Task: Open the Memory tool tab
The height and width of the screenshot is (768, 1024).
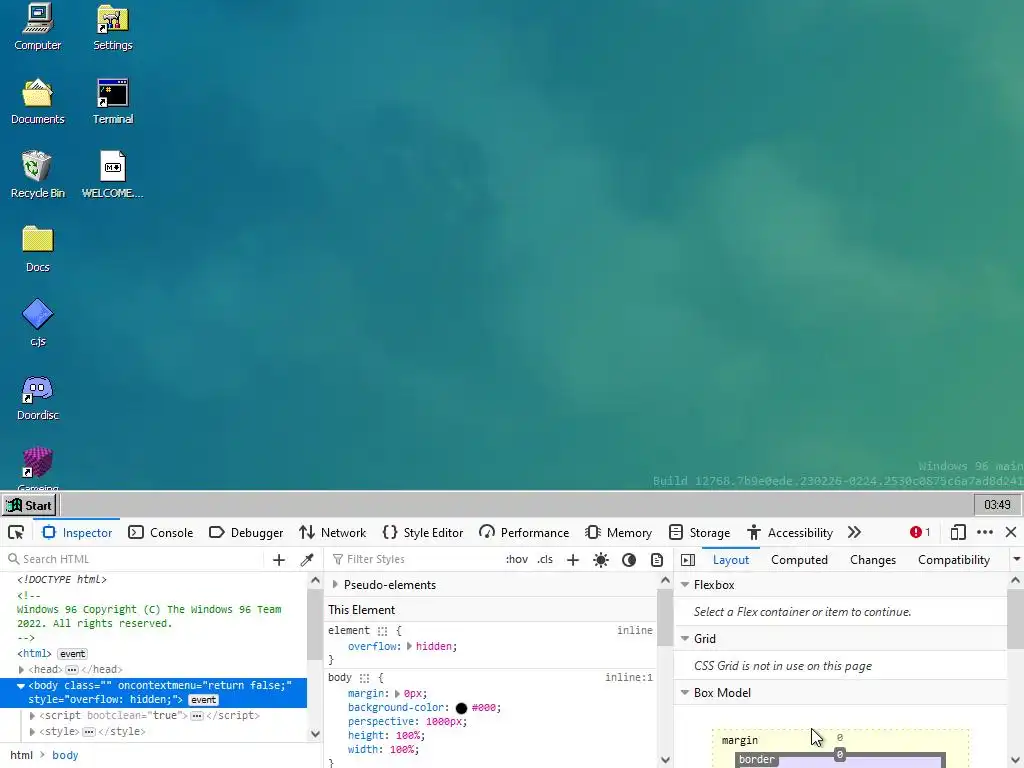Action: point(618,532)
